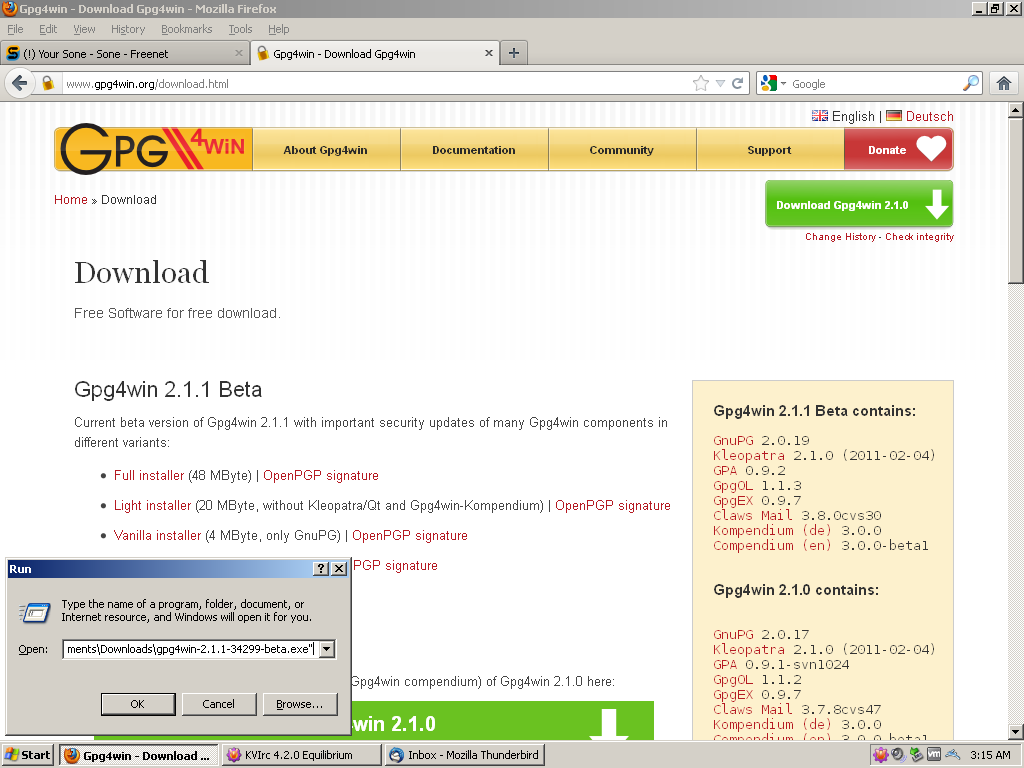Open the Change History link
Viewport: 1024px width, 768px height.
tap(840, 236)
